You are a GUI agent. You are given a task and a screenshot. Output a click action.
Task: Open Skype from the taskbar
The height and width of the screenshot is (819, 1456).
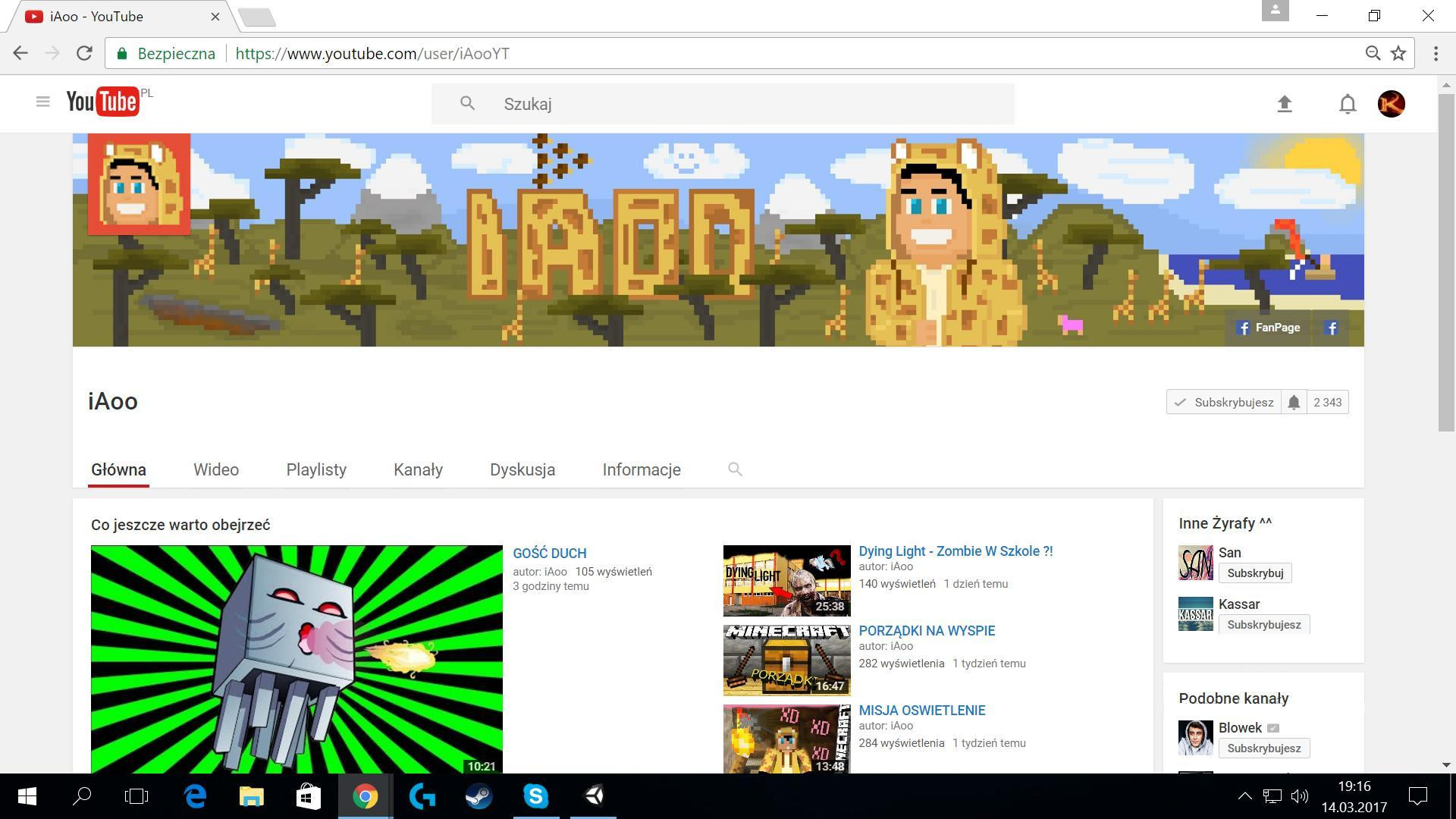pos(536,796)
